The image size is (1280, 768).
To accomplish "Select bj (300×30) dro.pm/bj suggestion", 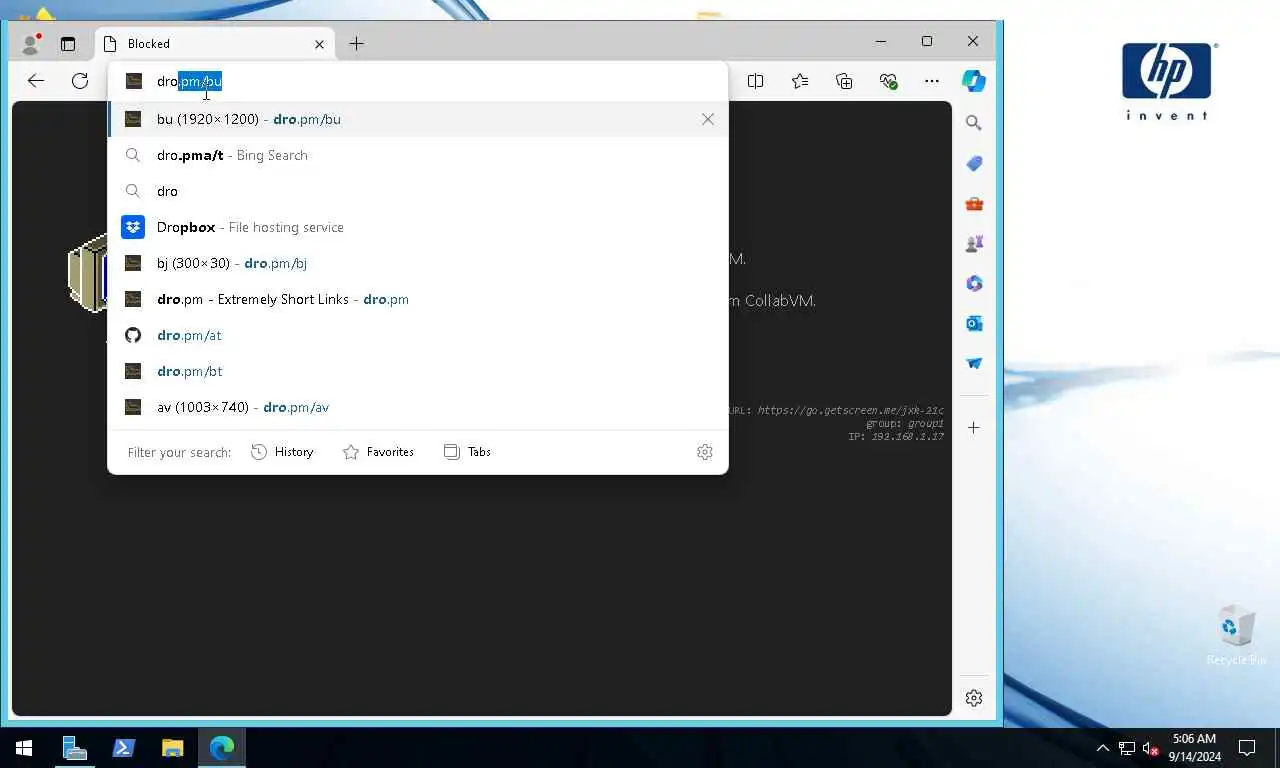I will coord(418,263).
